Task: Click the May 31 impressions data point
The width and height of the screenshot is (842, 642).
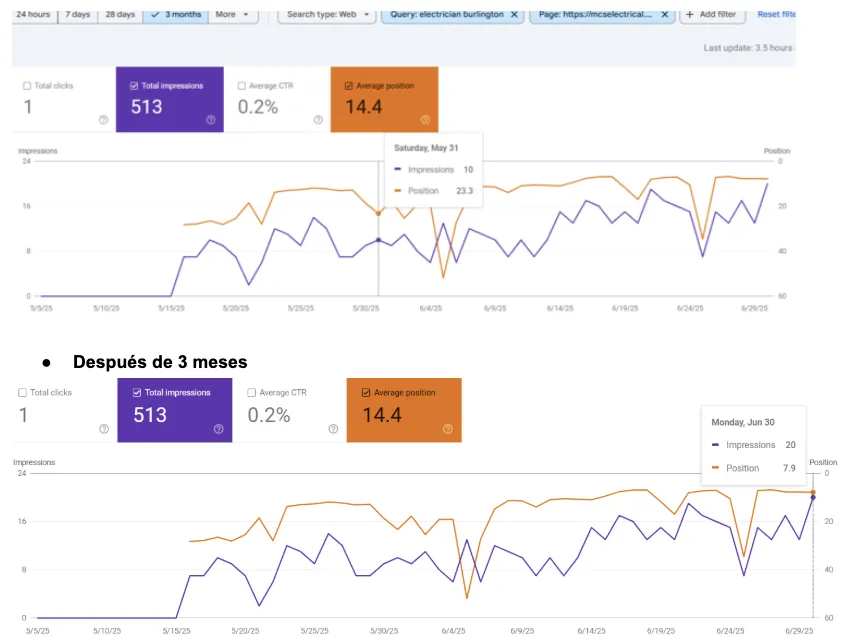Action: [x=379, y=240]
